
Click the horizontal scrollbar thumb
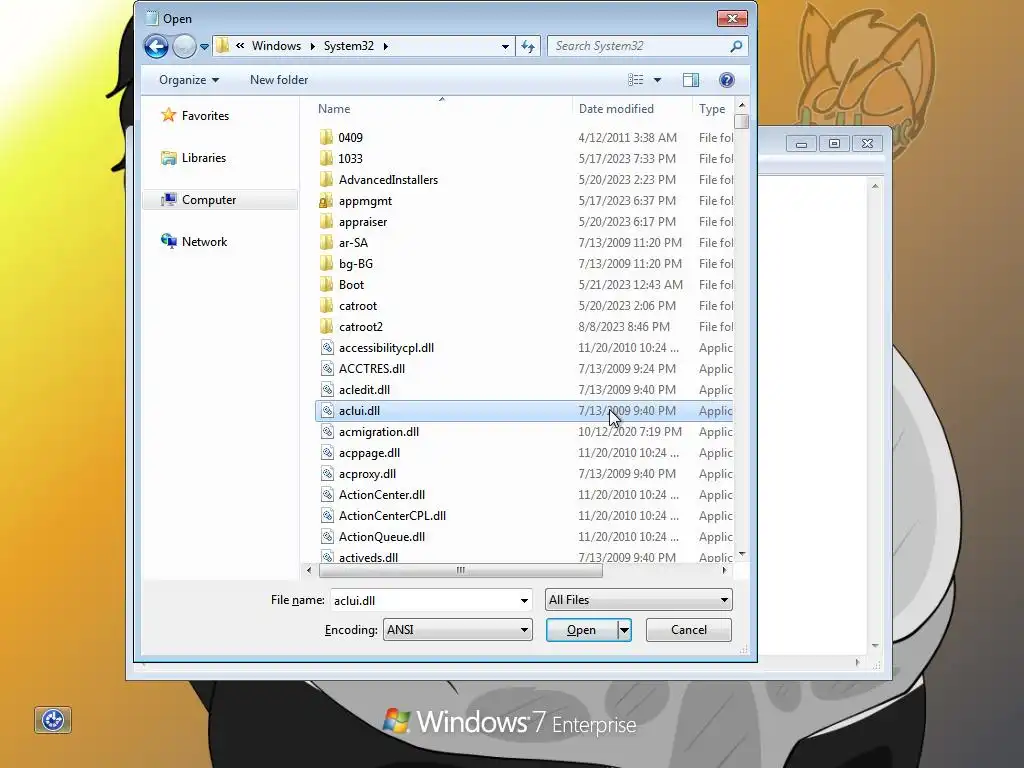point(460,570)
